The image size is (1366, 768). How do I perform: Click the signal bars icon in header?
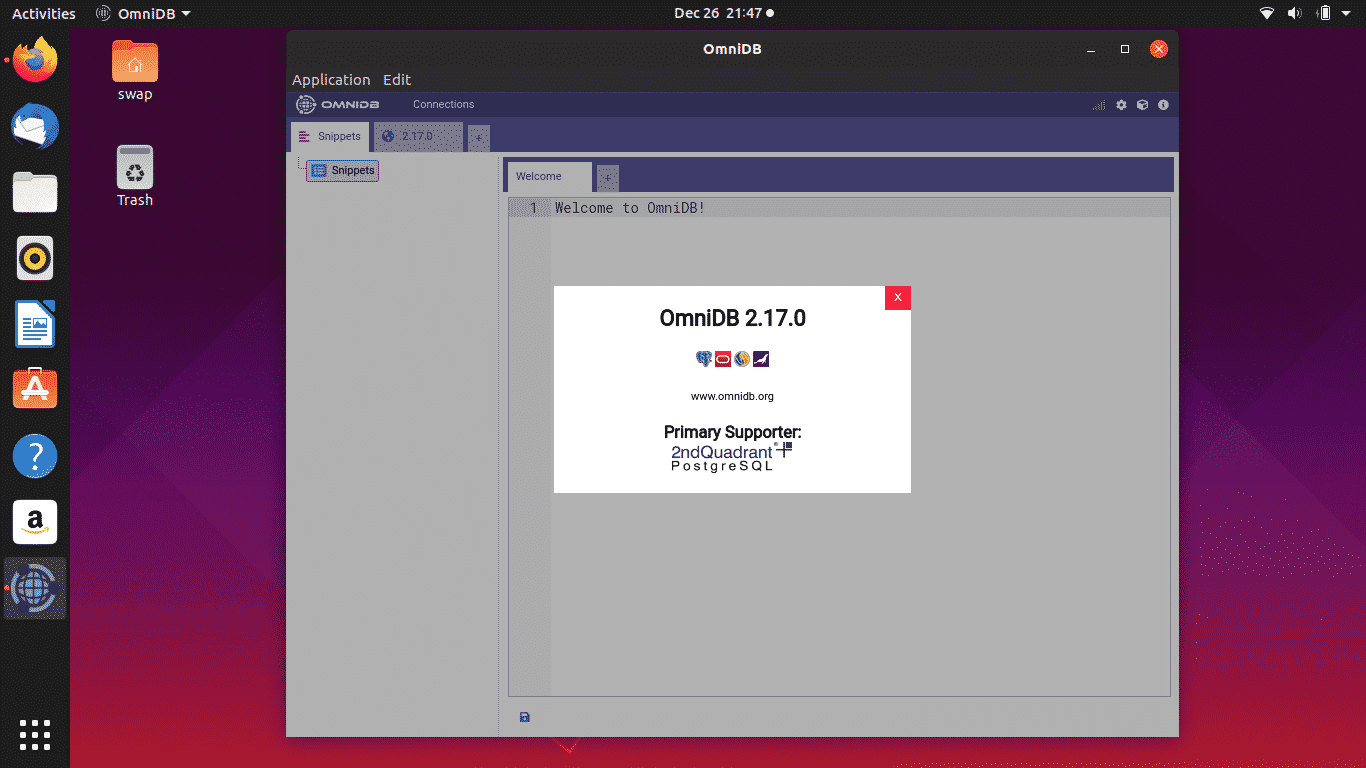coord(1099,105)
